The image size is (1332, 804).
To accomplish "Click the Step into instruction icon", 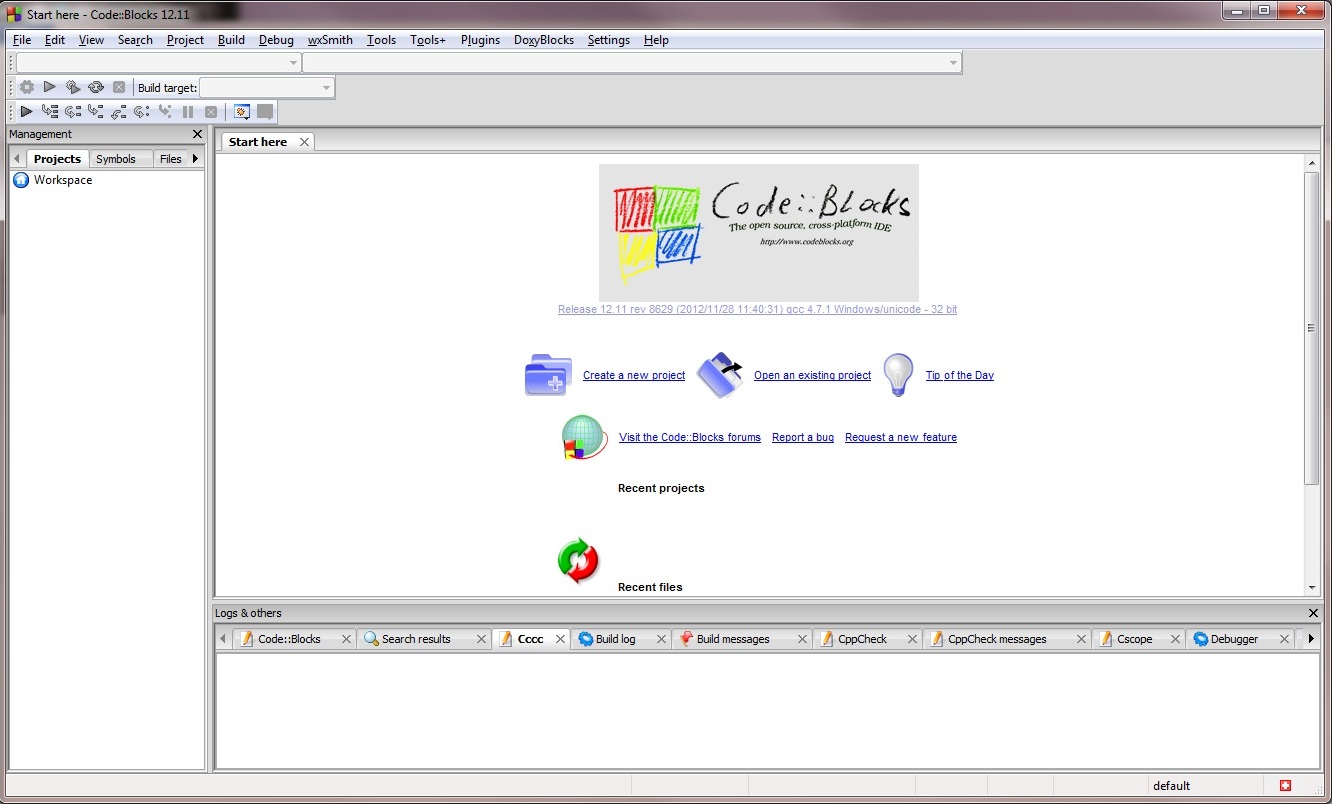I will 165,112.
